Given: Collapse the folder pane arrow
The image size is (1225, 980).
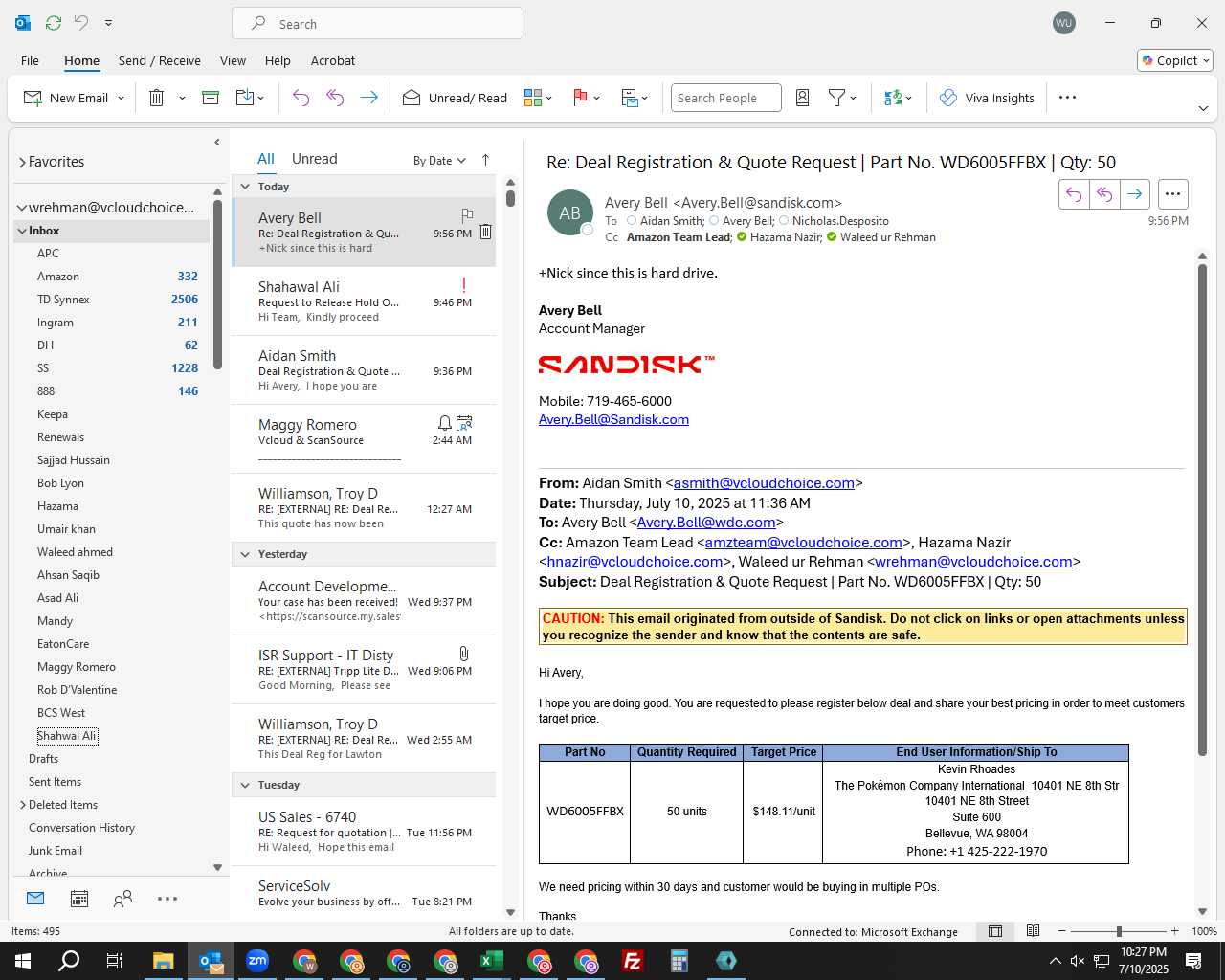Looking at the screenshot, I should 217,143.
